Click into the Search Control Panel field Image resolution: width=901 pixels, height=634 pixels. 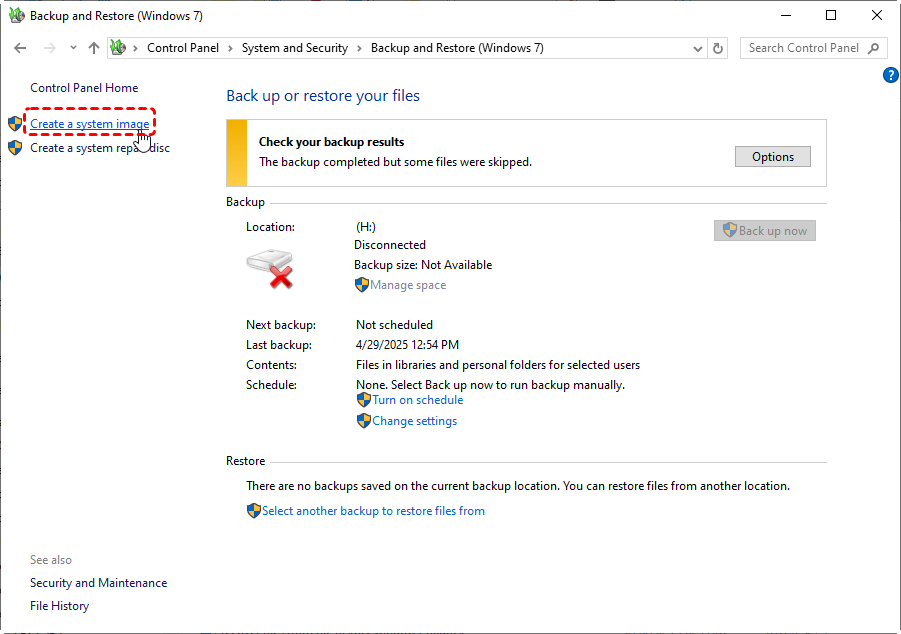click(803, 48)
